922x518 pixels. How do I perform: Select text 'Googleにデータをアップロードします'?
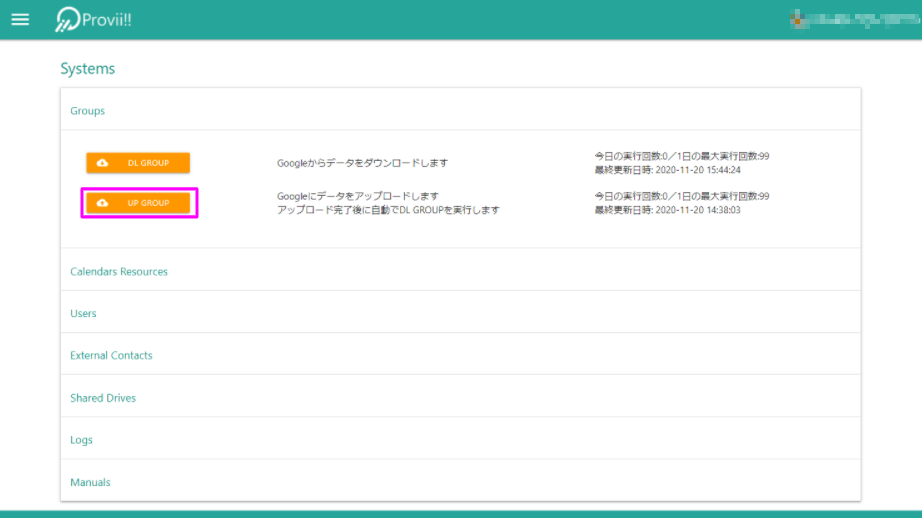tap(358, 196)
